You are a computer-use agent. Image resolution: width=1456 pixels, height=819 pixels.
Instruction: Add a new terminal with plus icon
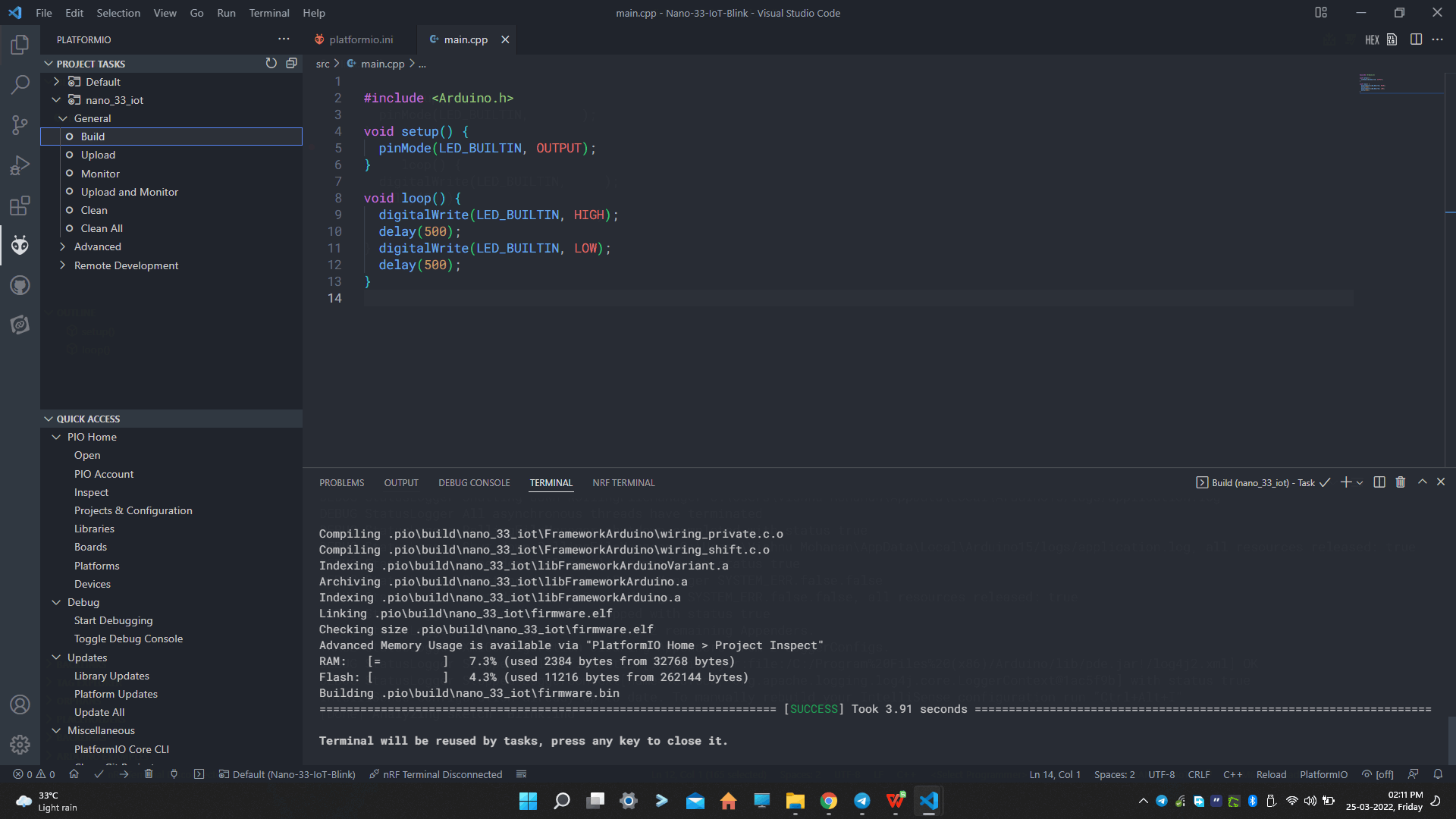(x=1346, y=482)
